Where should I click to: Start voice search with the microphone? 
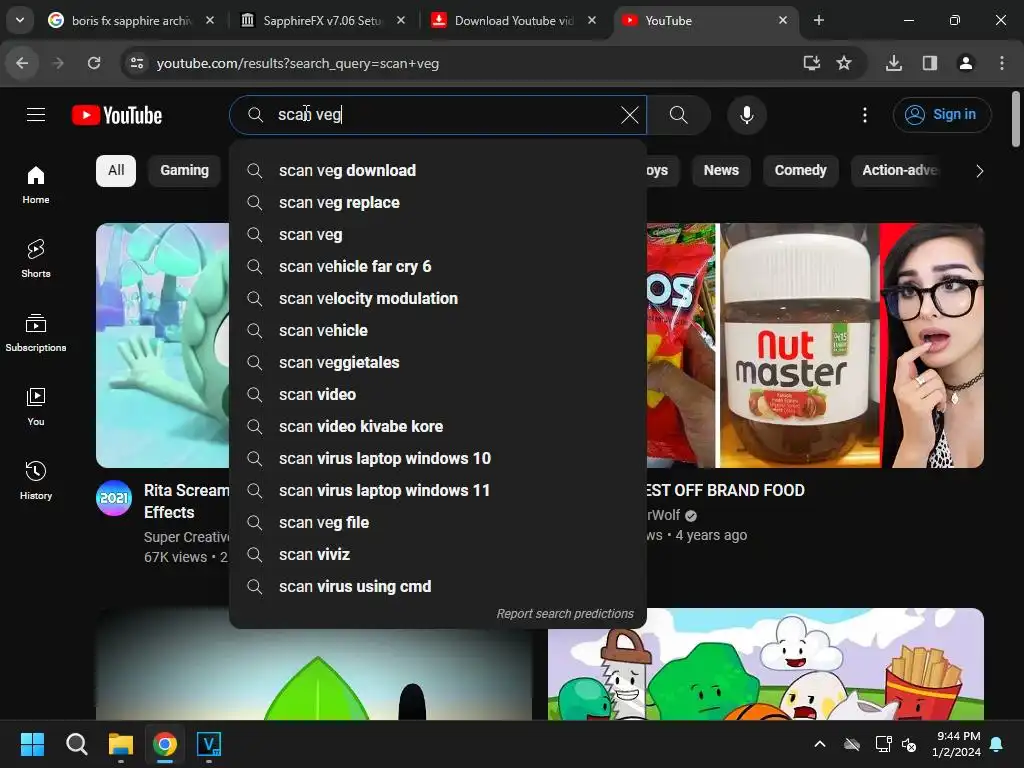(746, 115)
